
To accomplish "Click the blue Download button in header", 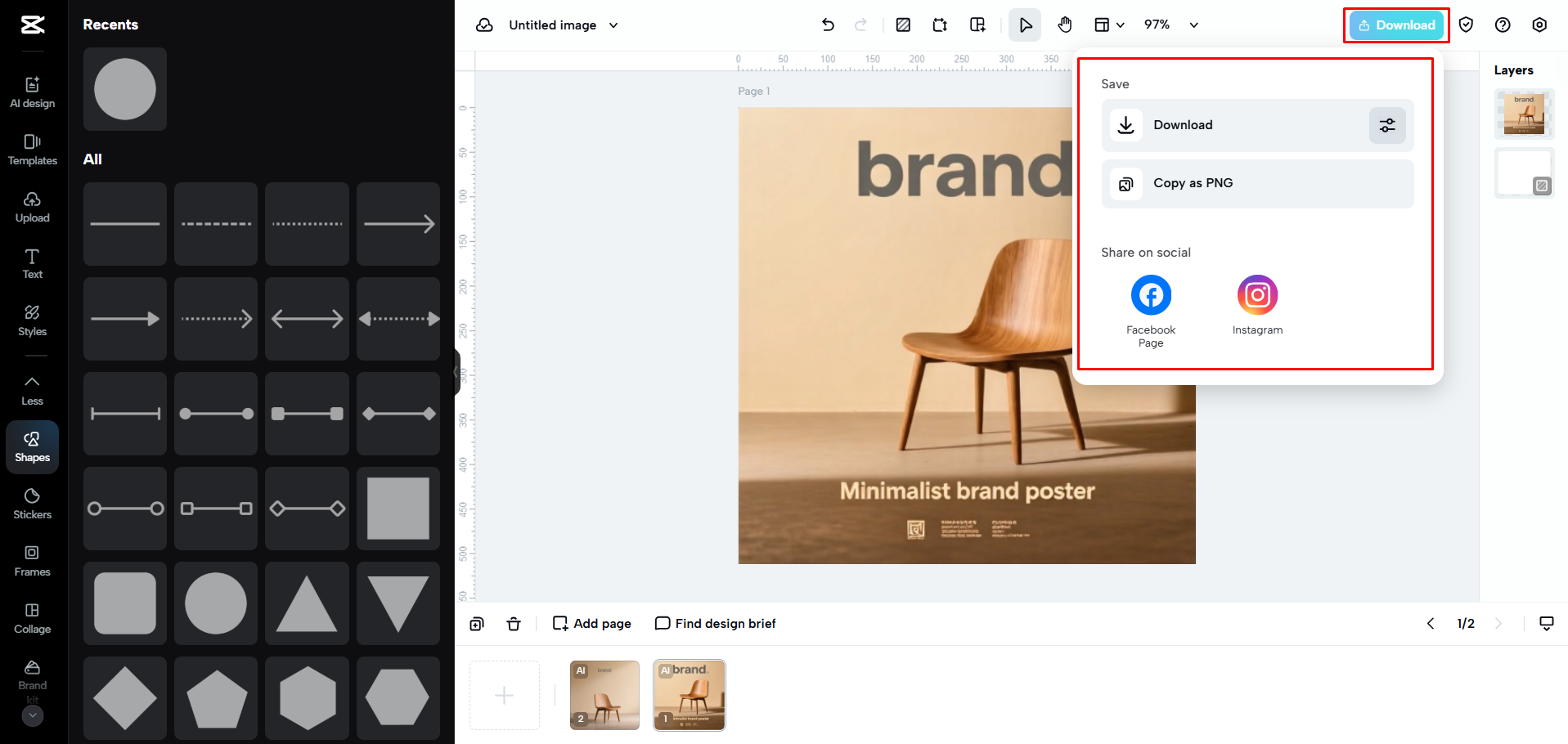I will coord(1397,25).
